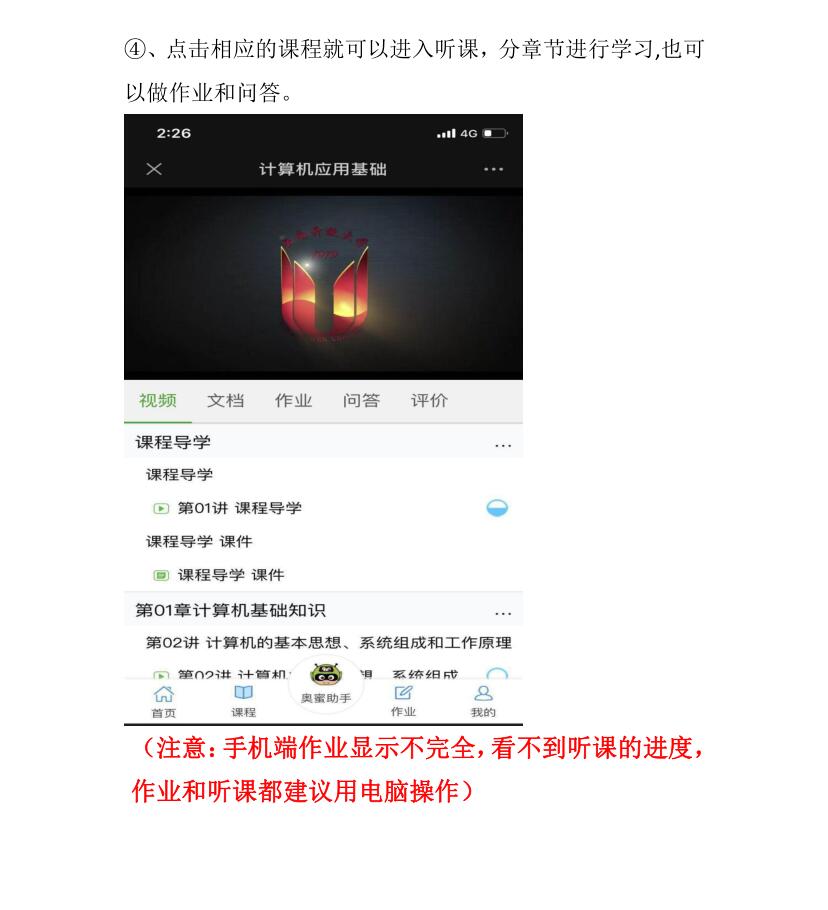828x910 pixels.
Task: Switch to the 作业 tab
Action: 294,400
